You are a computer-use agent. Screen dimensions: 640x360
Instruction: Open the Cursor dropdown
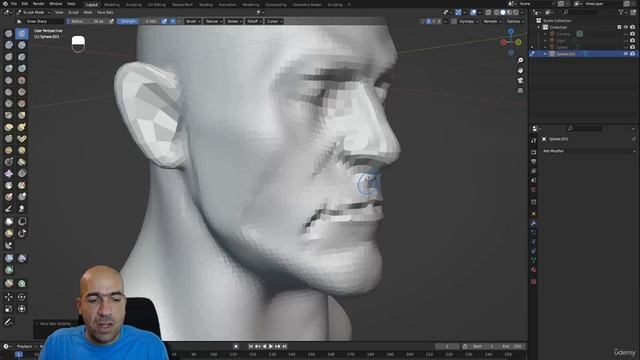click(274, 21)
